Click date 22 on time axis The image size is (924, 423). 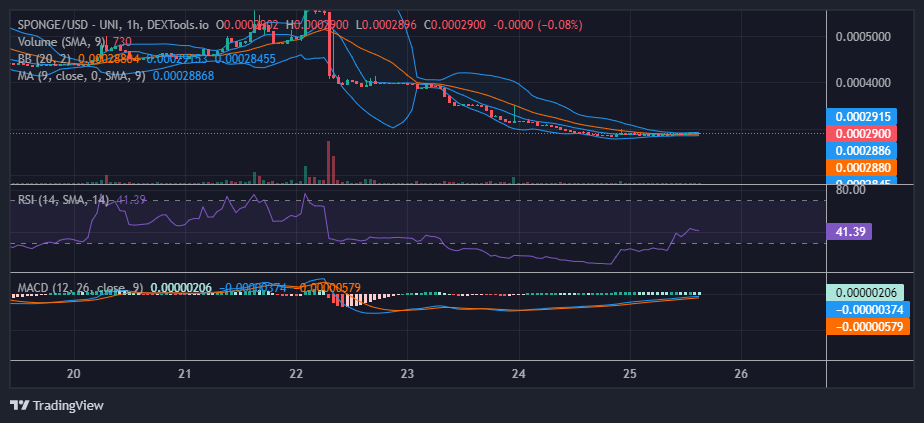pyautogui.click(x=296, y=373)
